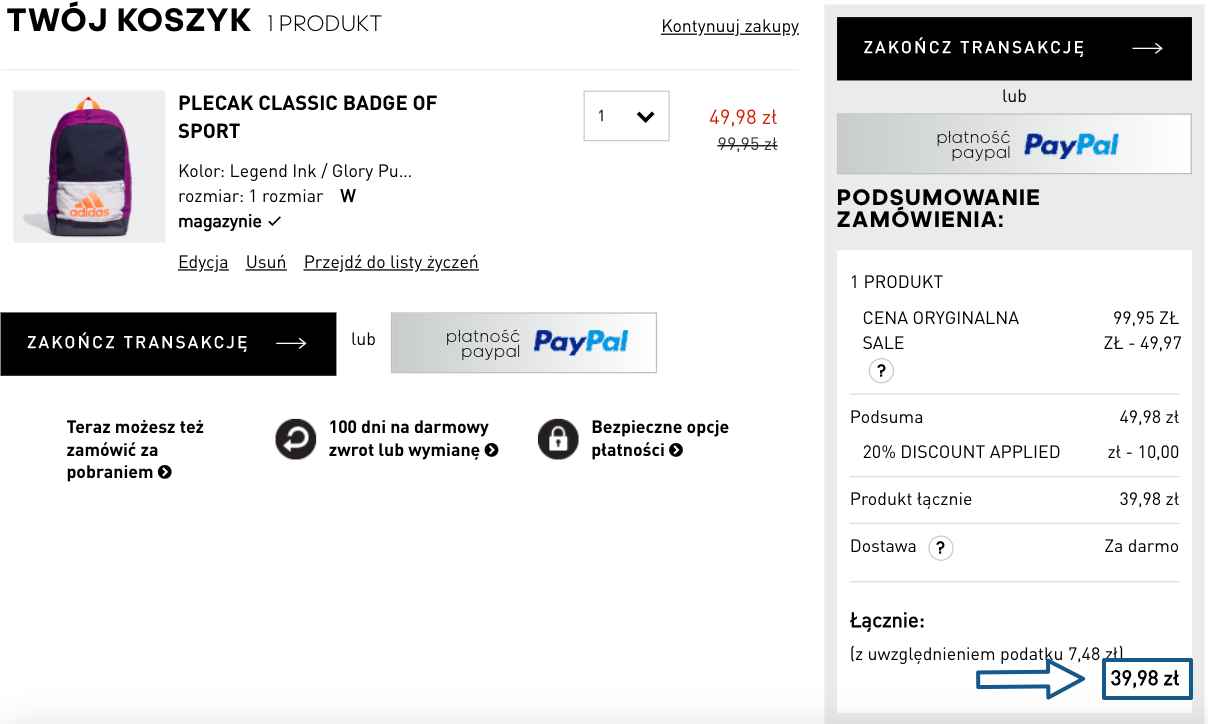Open the backpack product thumbnail
1208x724 pixels.
click(89, 167)
